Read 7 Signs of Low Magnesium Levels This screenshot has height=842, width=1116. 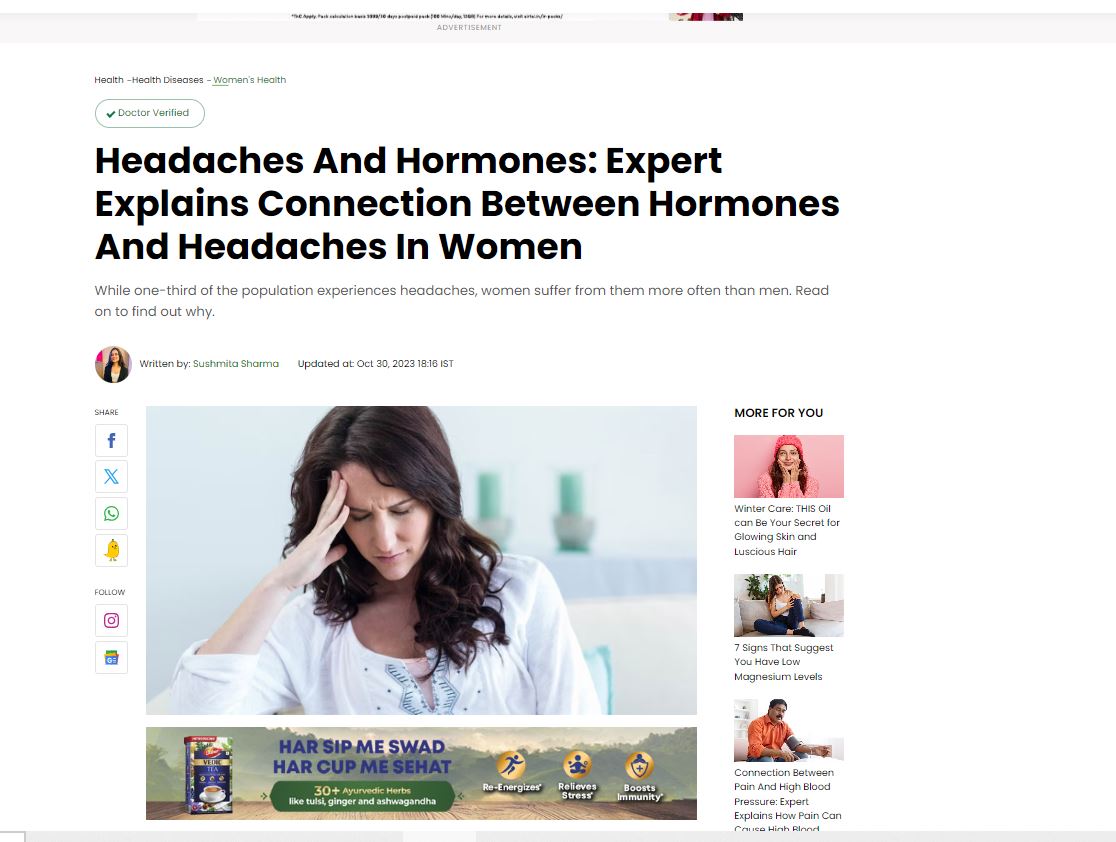point(783,662)
